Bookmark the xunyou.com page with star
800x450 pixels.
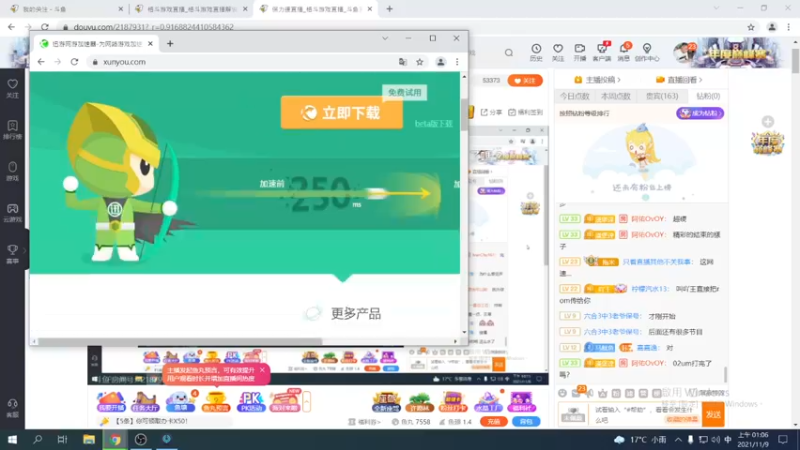click(419, 62)
